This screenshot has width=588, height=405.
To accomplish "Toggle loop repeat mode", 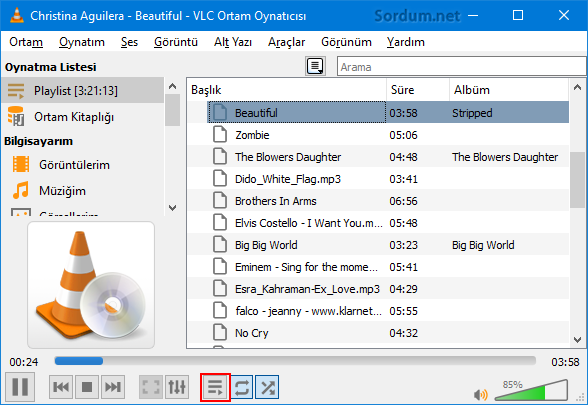I will [x=242, y=387].
